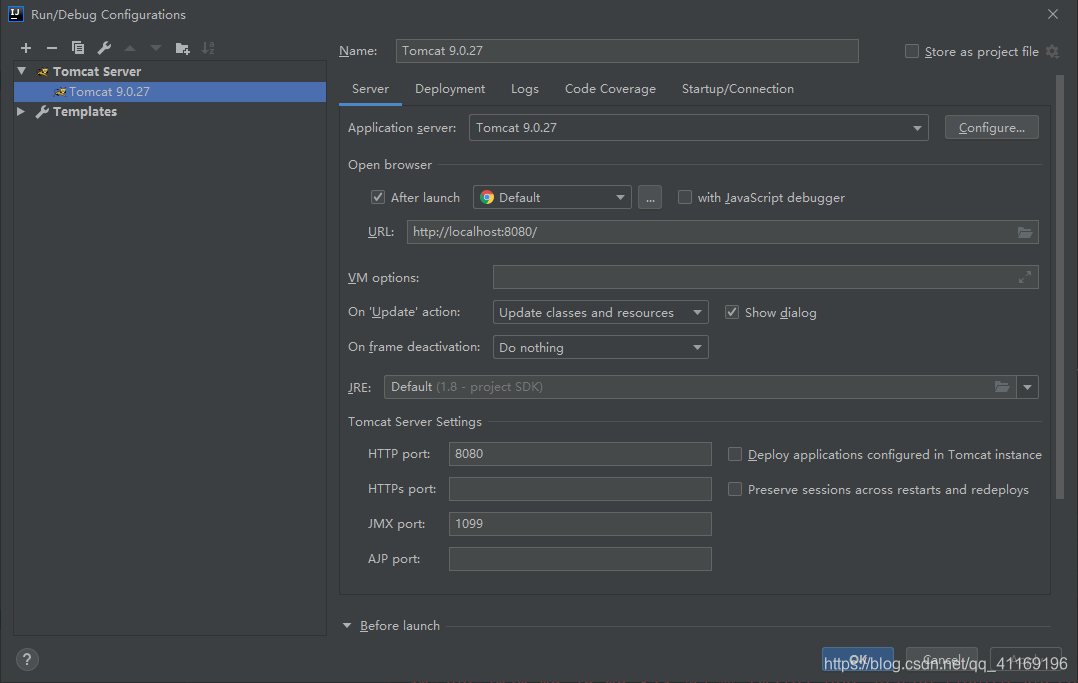Screen dimensions: 1078x683
Task: Enable Preserve sessions across restarts and redeploys
Action: pos(735,489)
